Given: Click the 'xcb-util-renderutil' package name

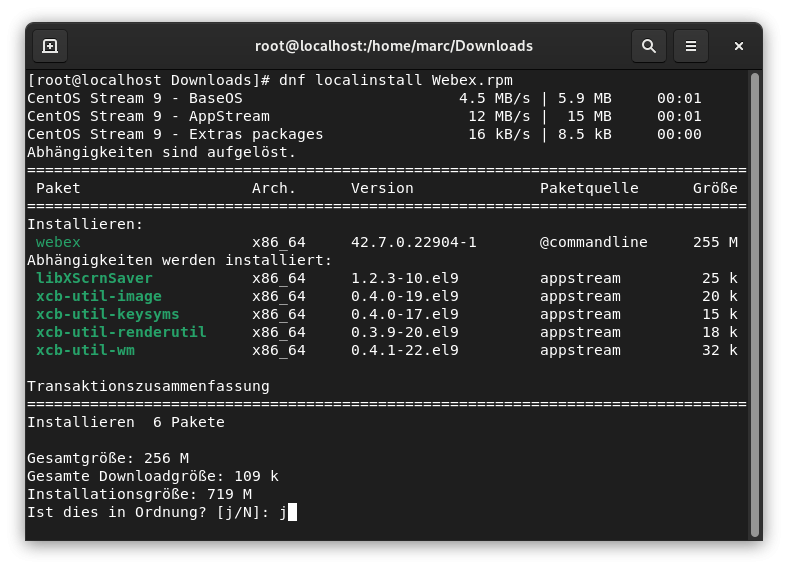Looking at the screenshot, I should coord(121,333).
